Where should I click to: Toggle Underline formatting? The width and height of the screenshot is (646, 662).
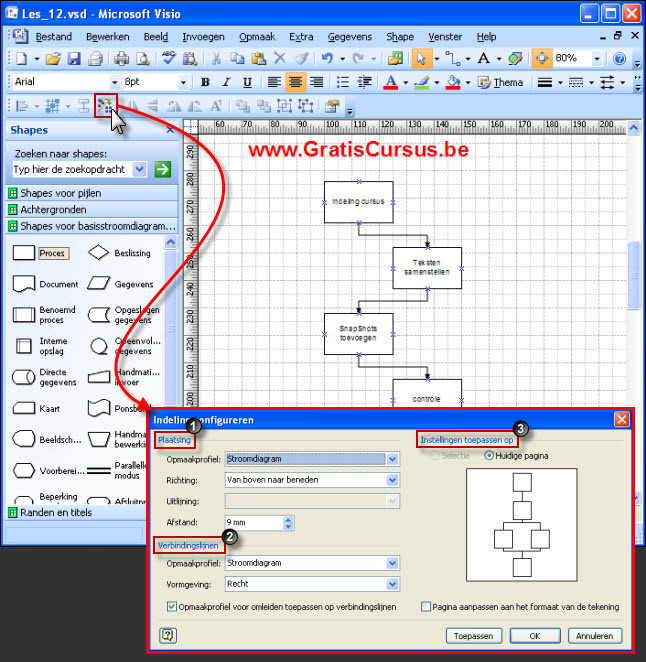pyautogui.click(x=248, y=82)
